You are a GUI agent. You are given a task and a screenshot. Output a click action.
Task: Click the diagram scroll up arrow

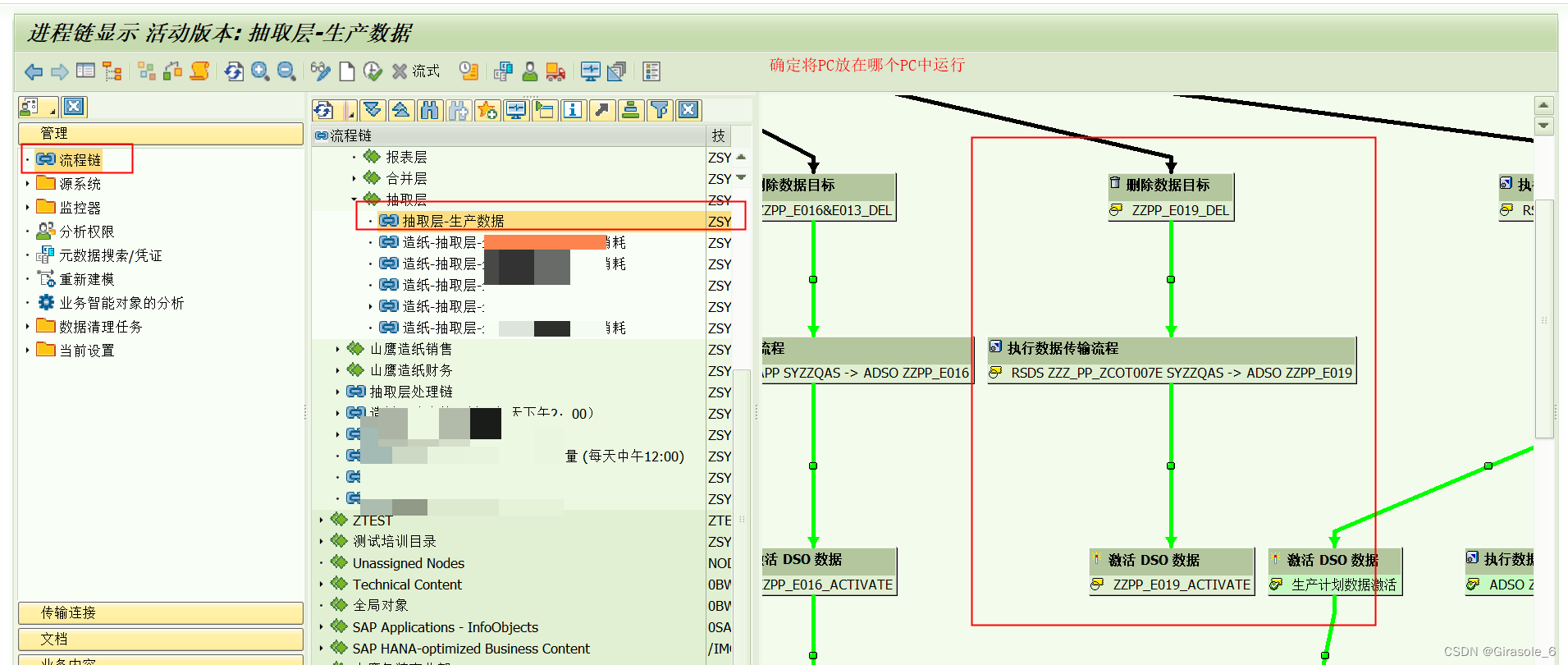[x=1543, y=105]
